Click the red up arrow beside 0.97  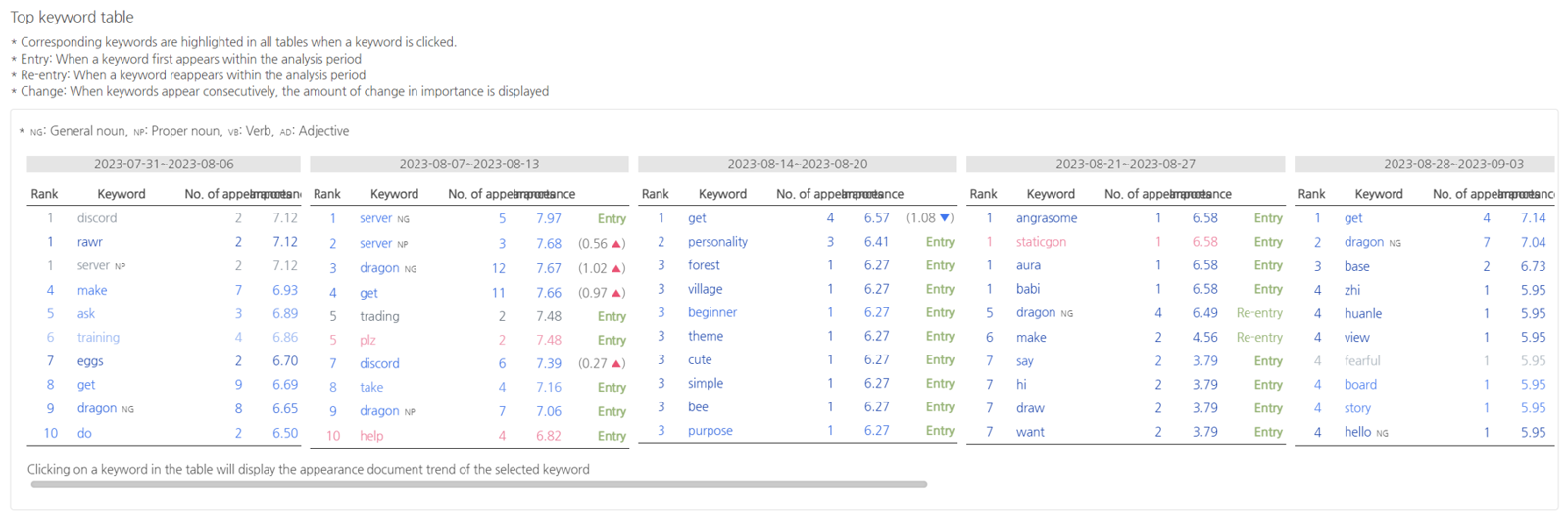(x=617, y=293)
